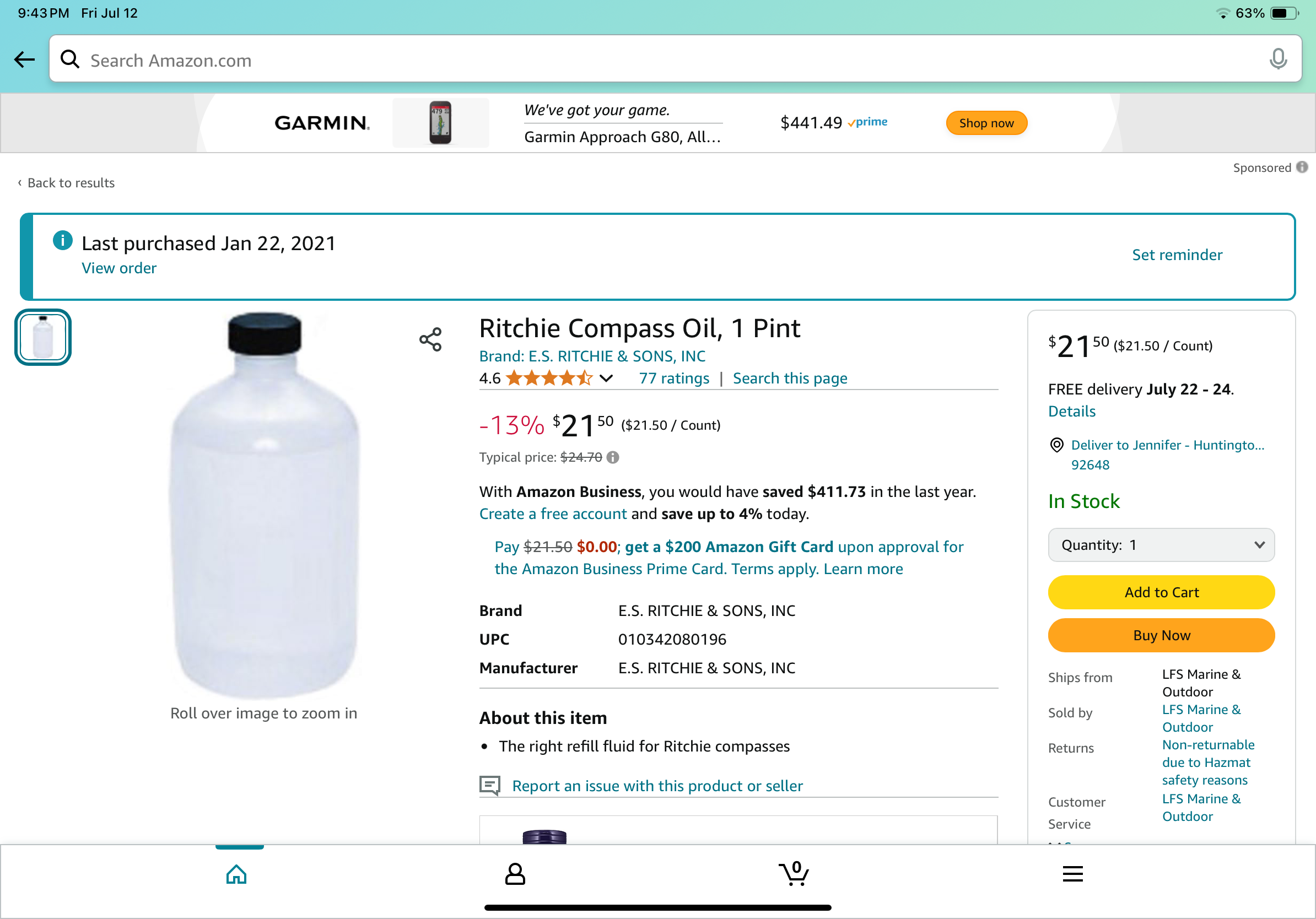Tap the info icon next to Typical price
The width and height of the screenshot is (1316, 919).
pos(613,457)
